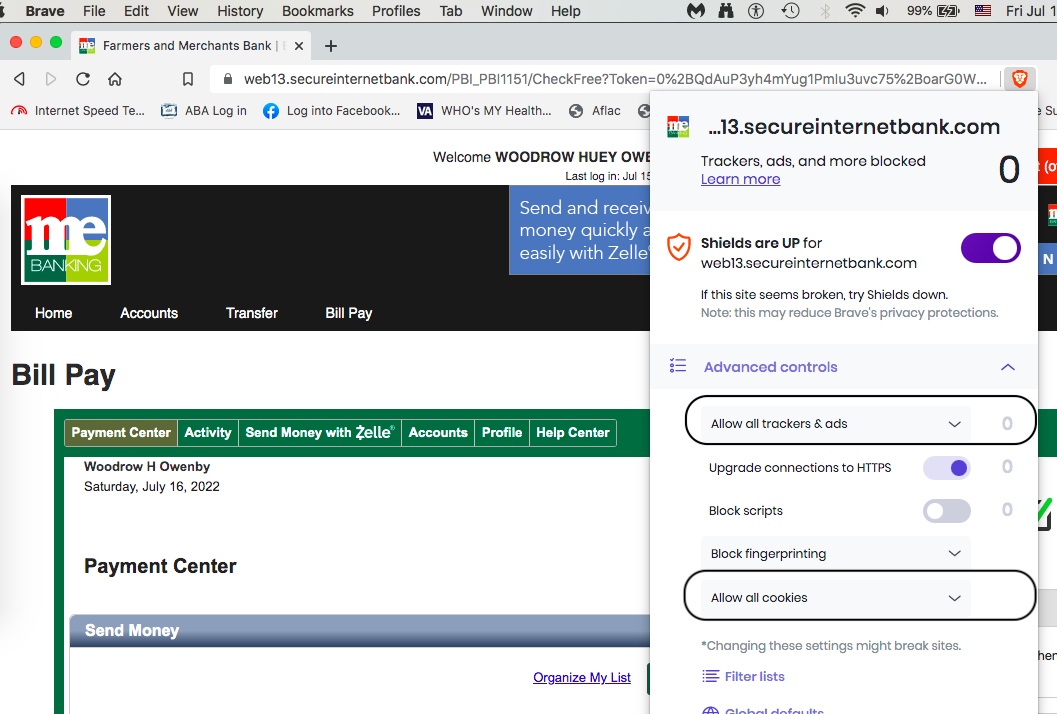Open the accessibility menu bar icon

[756, 11]
